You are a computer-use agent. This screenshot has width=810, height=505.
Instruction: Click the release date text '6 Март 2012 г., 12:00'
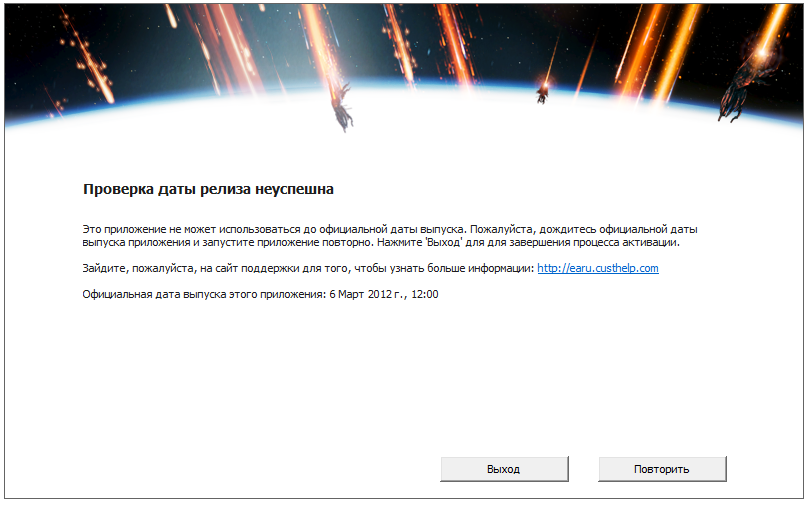point(384,294)
